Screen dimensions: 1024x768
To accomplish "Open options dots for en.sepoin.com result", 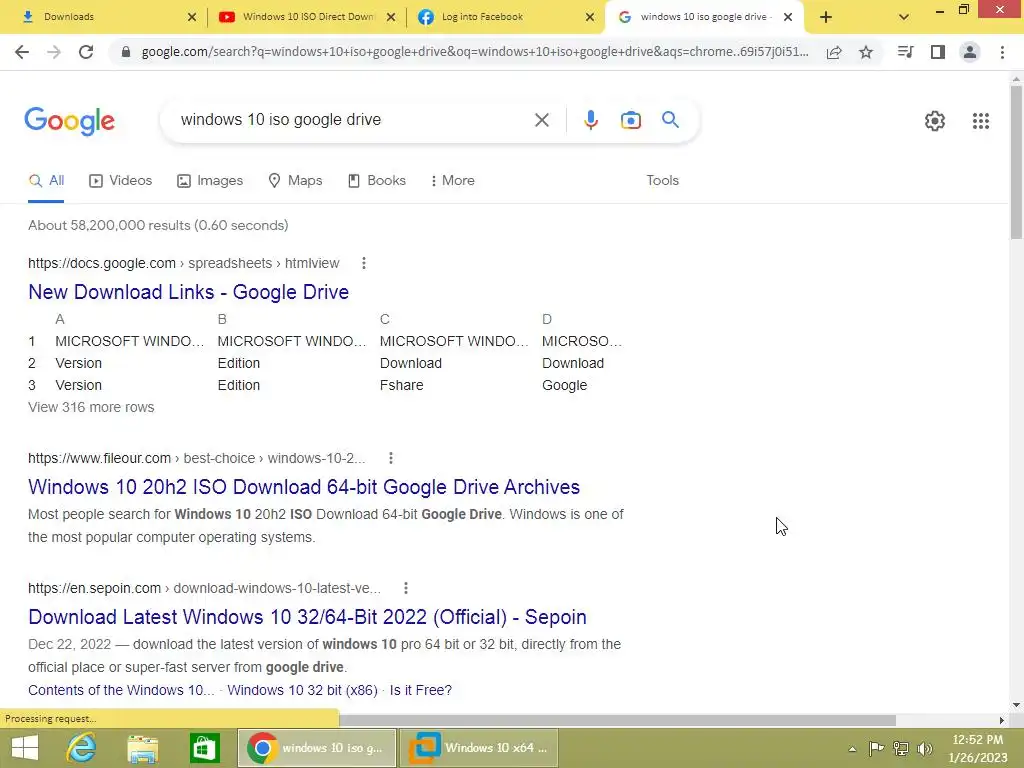I will click(406, 588).
